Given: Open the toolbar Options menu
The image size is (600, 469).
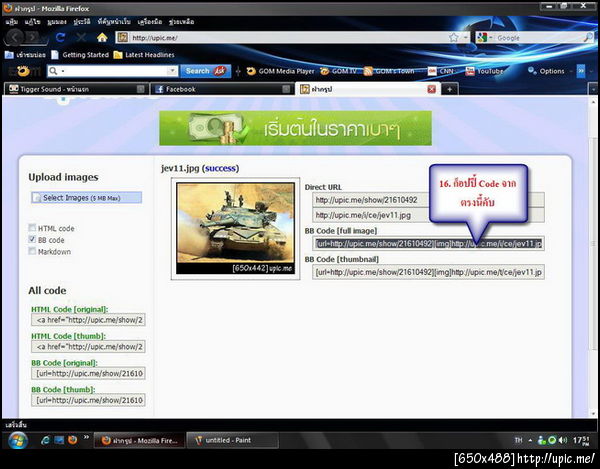Looking at the screenshot, I should [546, 71].
